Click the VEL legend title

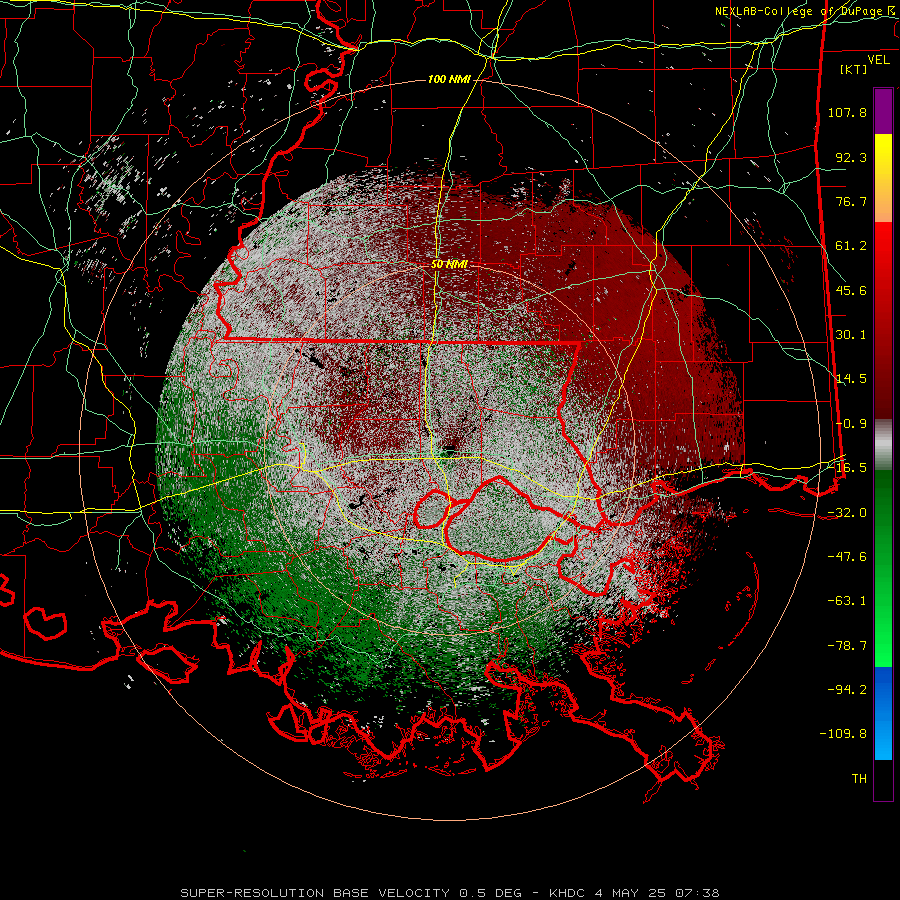878,59
